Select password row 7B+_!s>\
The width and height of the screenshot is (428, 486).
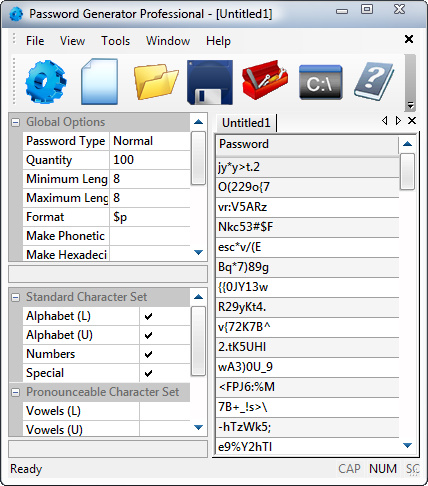(307, 407)
